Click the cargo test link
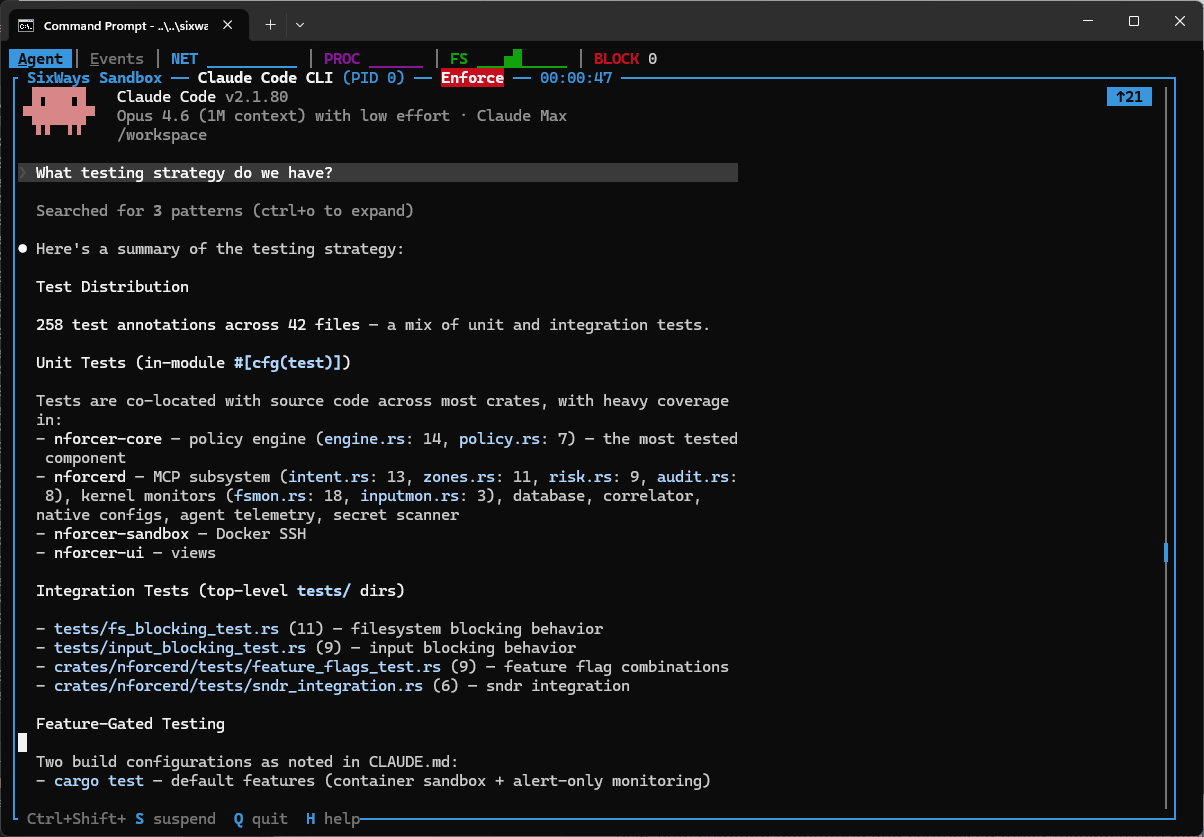The height and width of the screenshot is (837, 1204). (x=98, y=780)
